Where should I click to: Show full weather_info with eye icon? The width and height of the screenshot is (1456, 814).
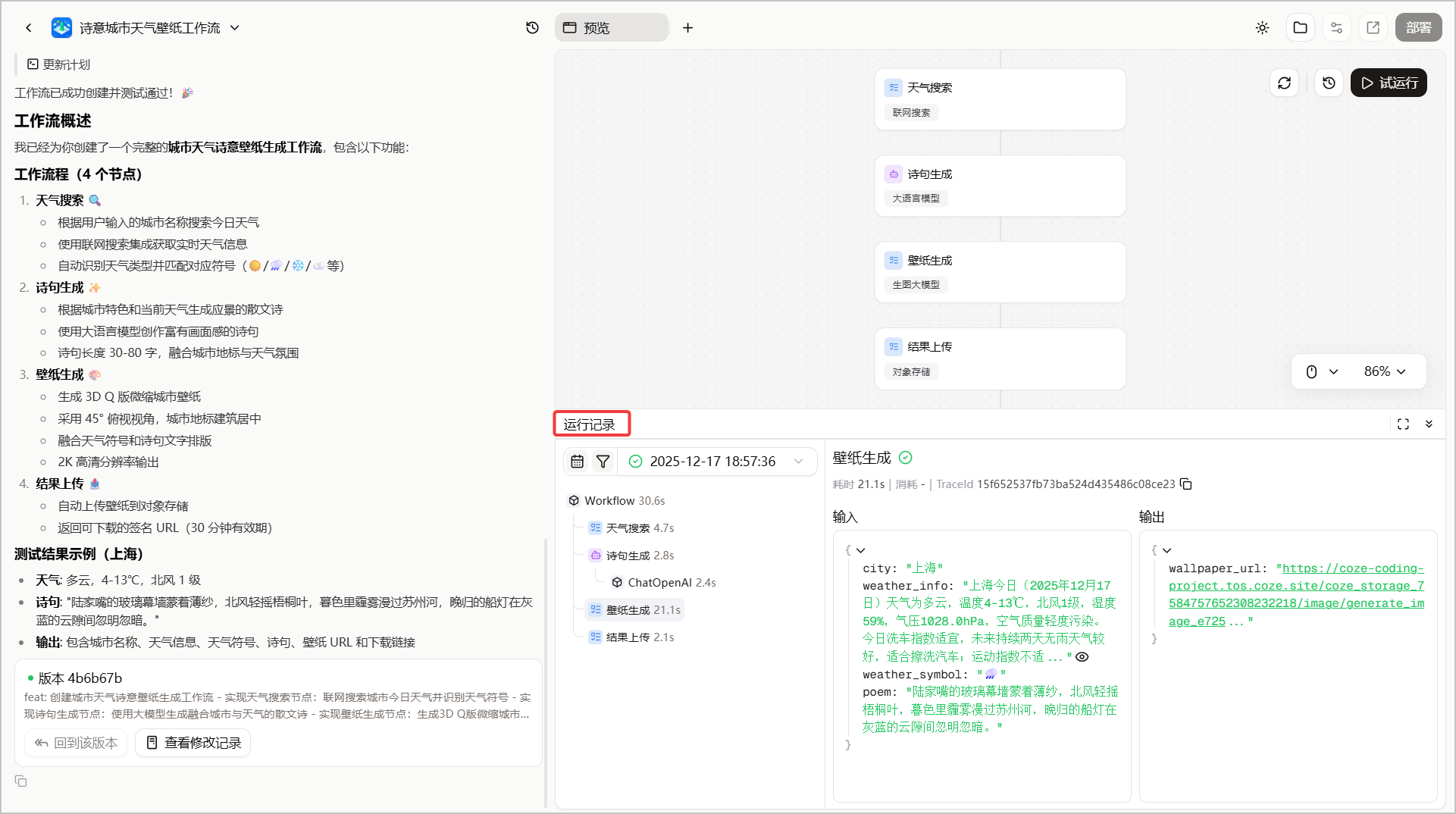[1082, 657]
